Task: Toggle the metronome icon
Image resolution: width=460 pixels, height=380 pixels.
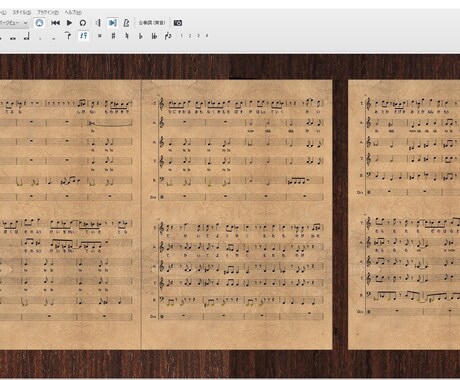Action: [x=126, y=23]
